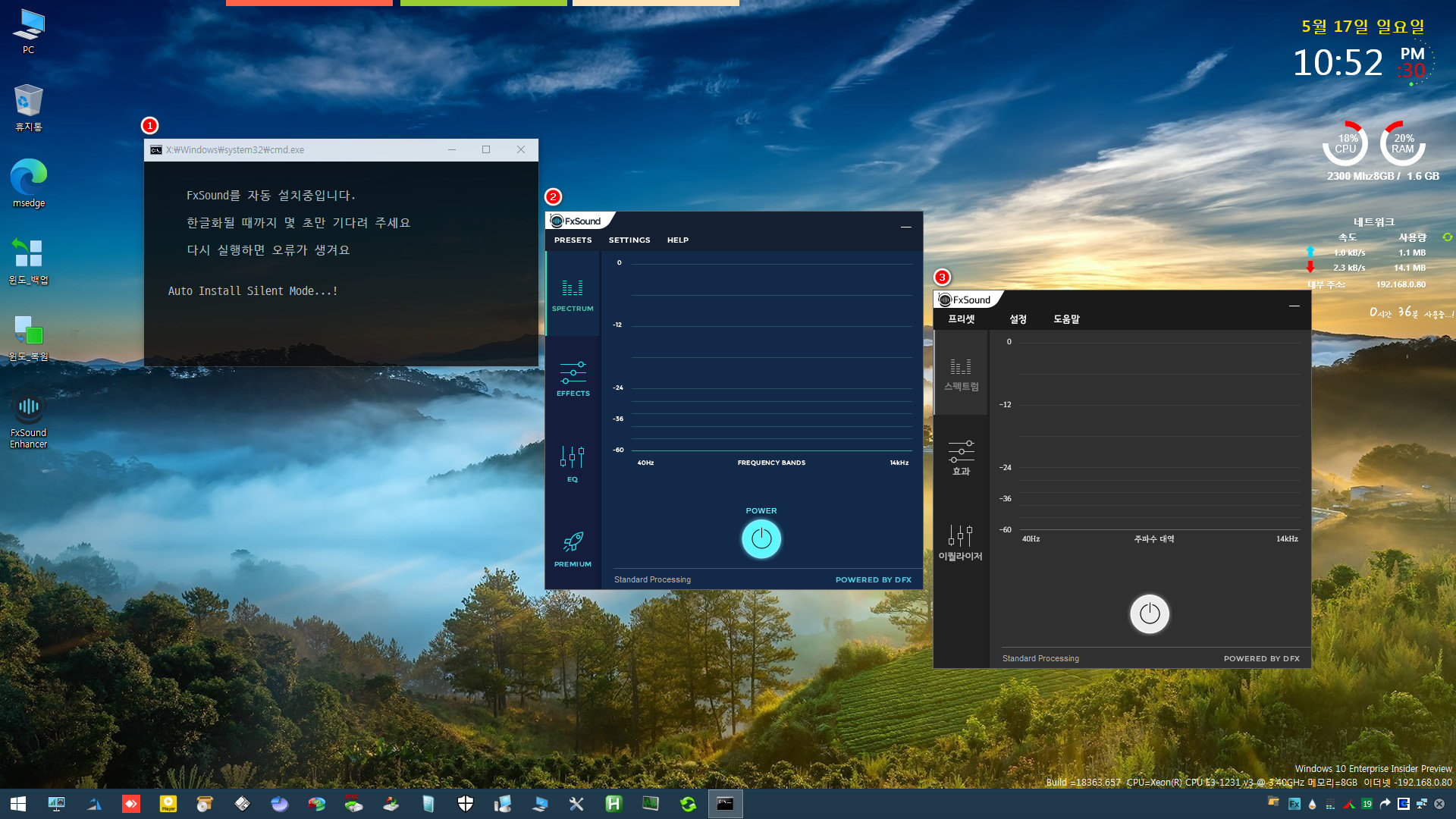
Task: Click HELP button in FxSound English
Action: 677,240
